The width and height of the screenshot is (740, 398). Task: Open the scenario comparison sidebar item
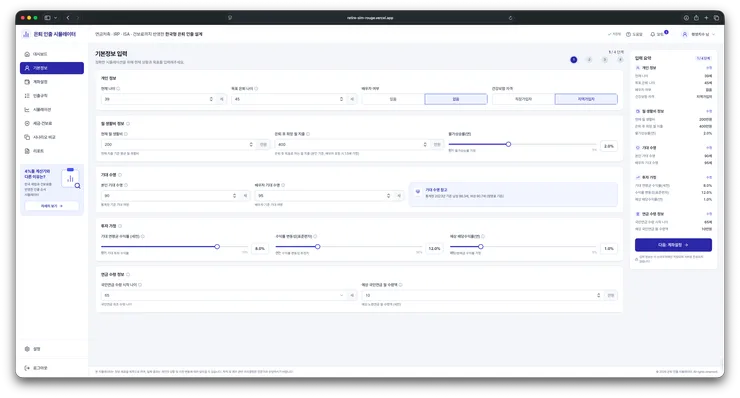52,137
